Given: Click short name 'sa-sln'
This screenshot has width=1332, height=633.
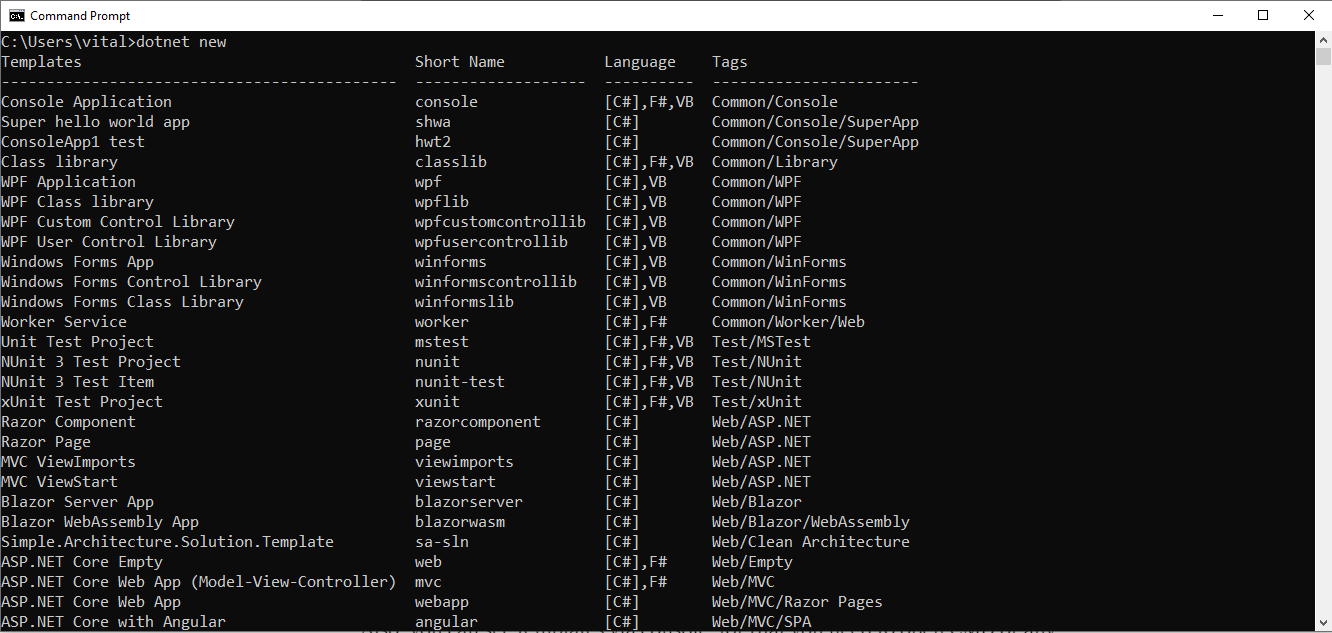Looking at the screenshot, I should (442, 542).
